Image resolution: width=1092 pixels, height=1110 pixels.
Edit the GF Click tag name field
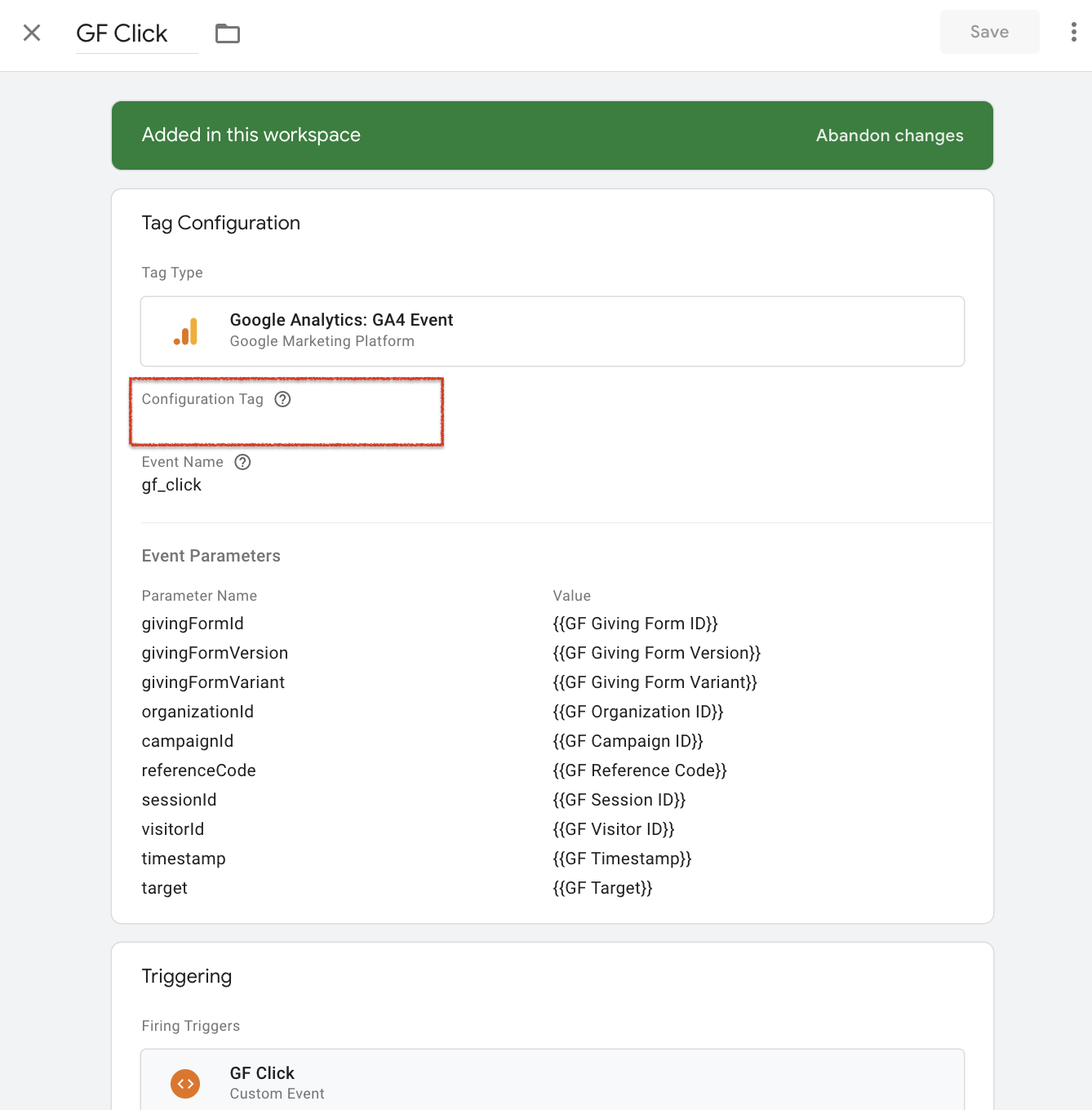136,33
